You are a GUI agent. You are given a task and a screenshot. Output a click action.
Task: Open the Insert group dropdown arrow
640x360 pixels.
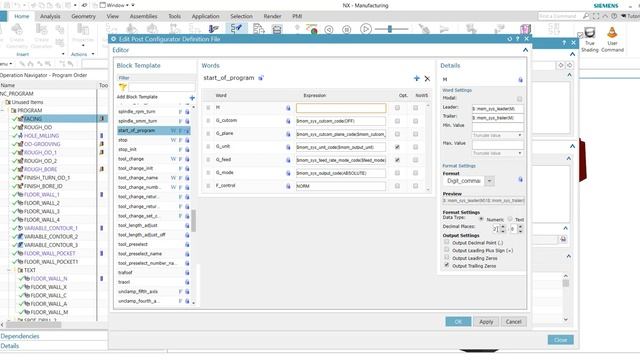(63, 54)
